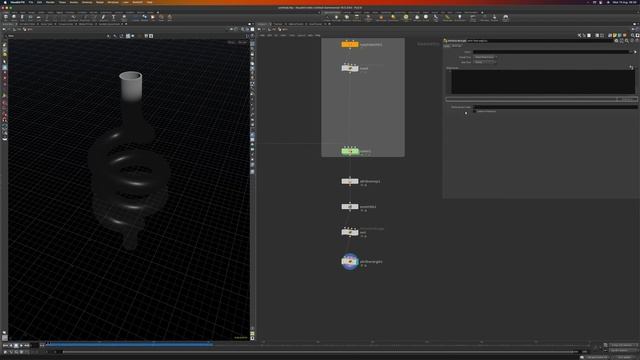Open the VEX snippet presets icon beside VEXpression
640x360 pixels.
(x=631, y=67)
